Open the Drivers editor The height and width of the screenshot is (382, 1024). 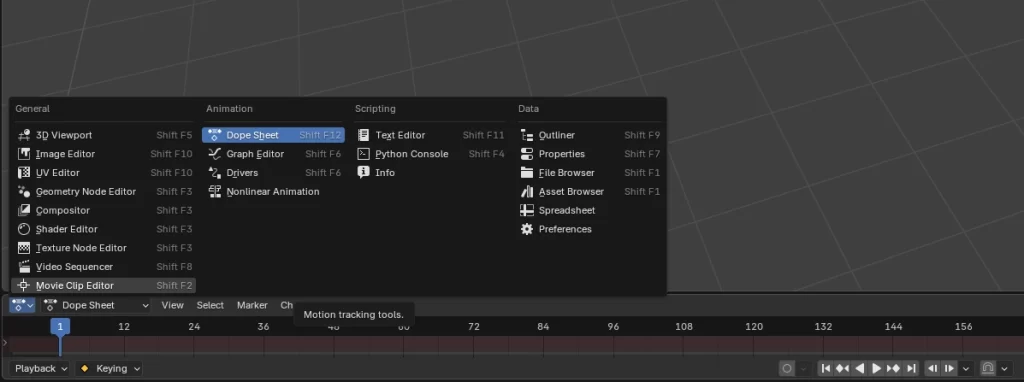point(274,173)
